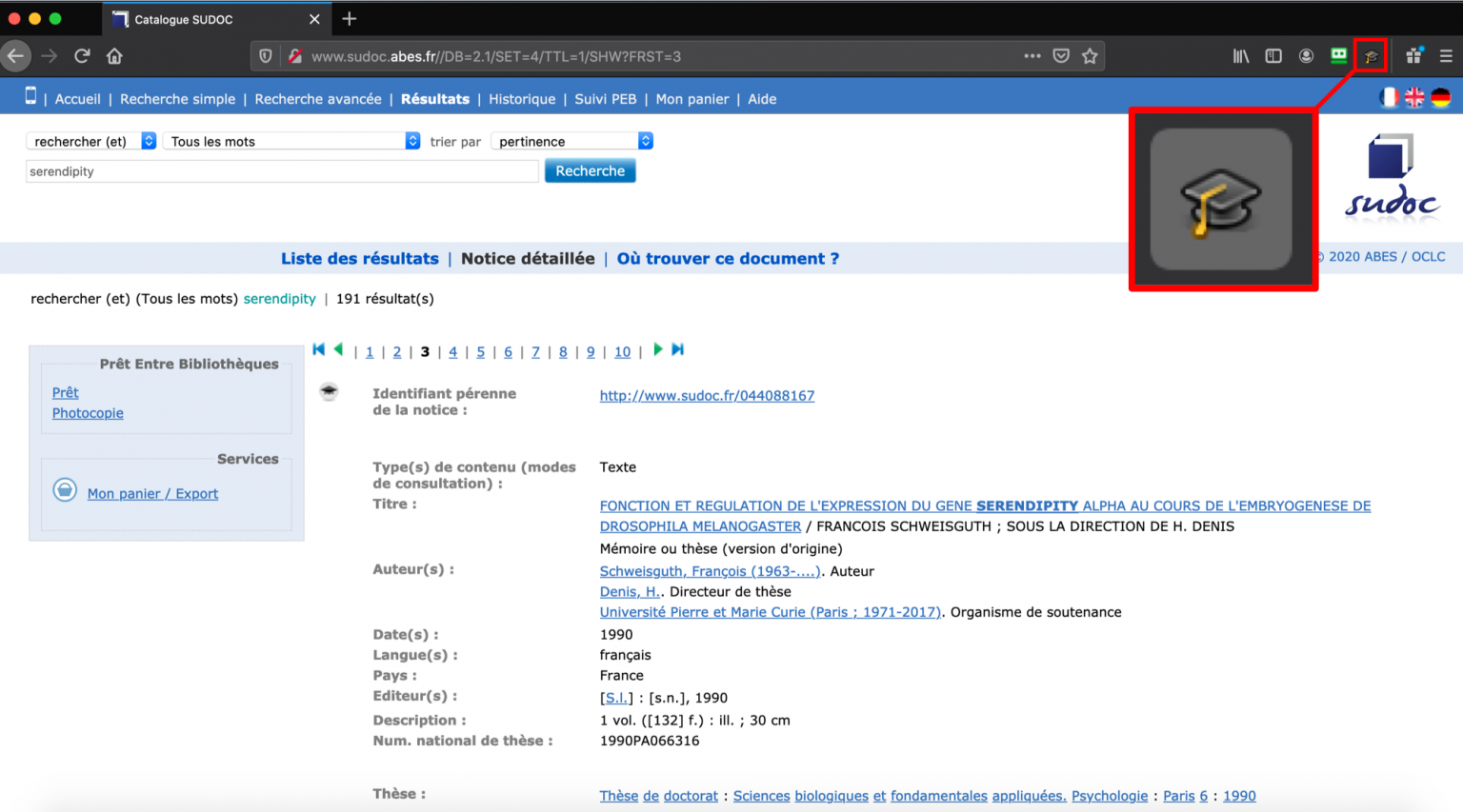Open the Firefox account icon
1463x812 pixels.
point(1306,55)
